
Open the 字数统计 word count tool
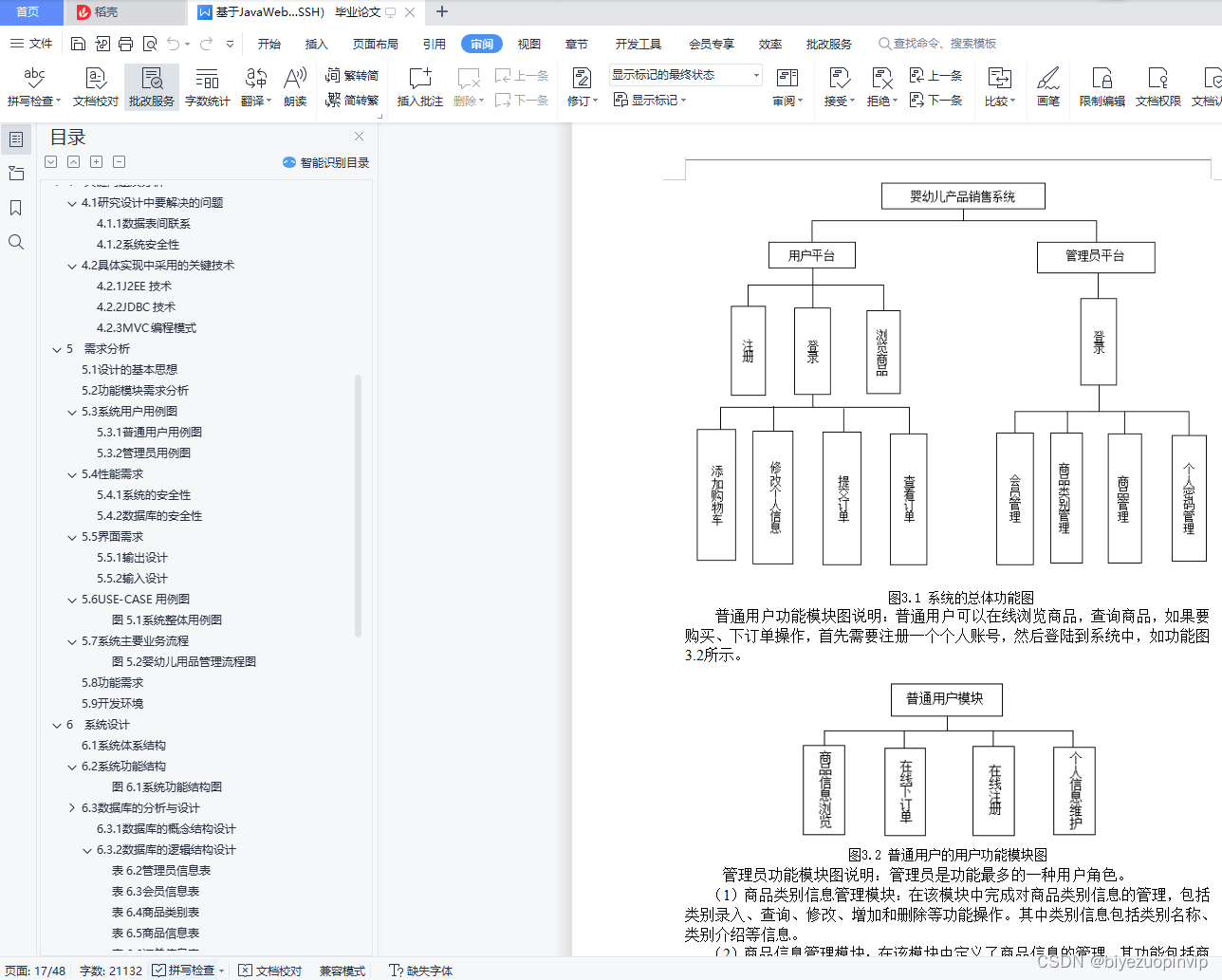coord(207,86)
